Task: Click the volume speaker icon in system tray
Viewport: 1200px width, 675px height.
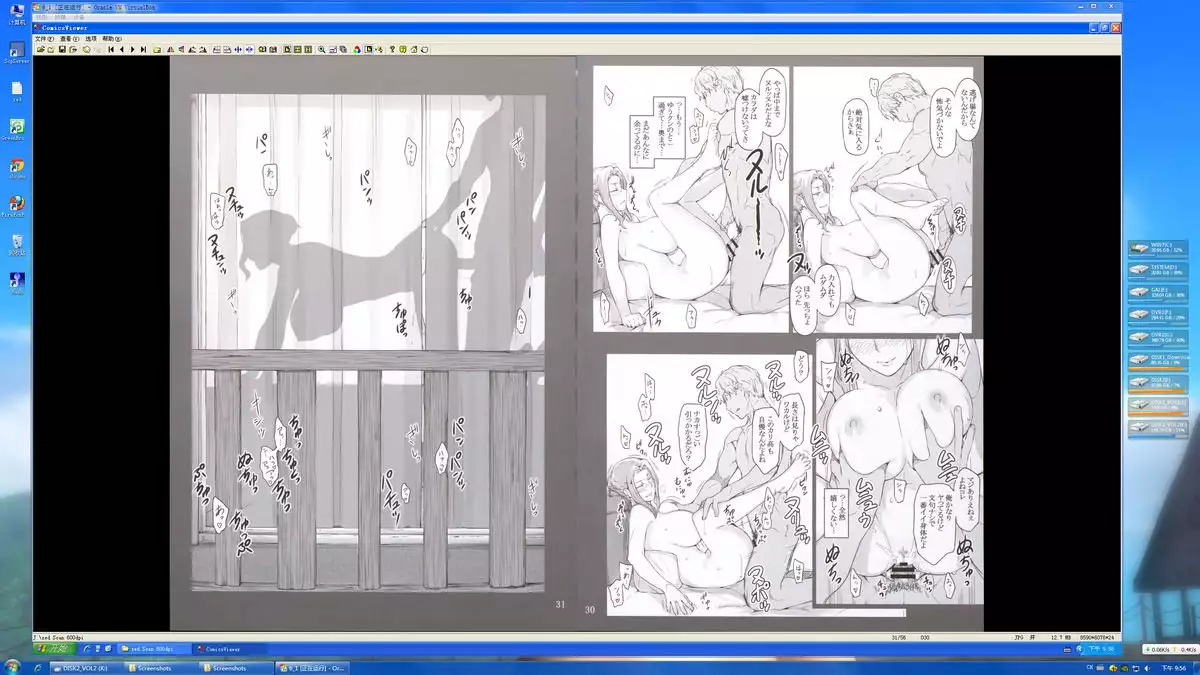Action: coord(1147,667)
